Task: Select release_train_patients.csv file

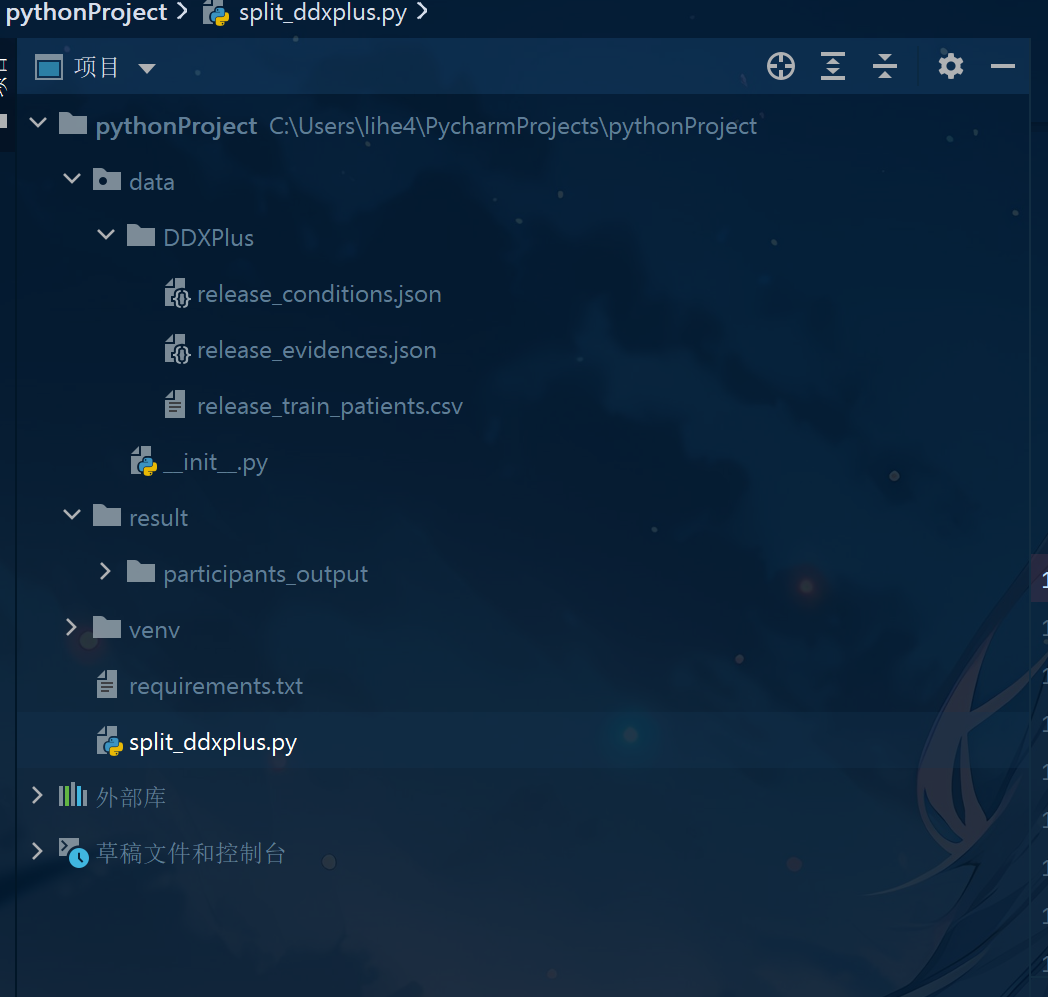Action: [x=329, y=406]
